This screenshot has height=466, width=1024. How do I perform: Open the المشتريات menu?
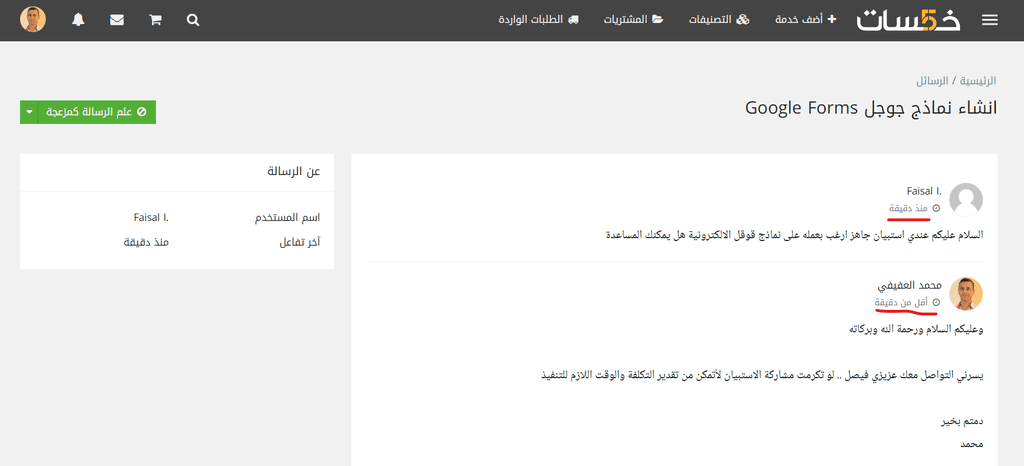tap(633, 20)
